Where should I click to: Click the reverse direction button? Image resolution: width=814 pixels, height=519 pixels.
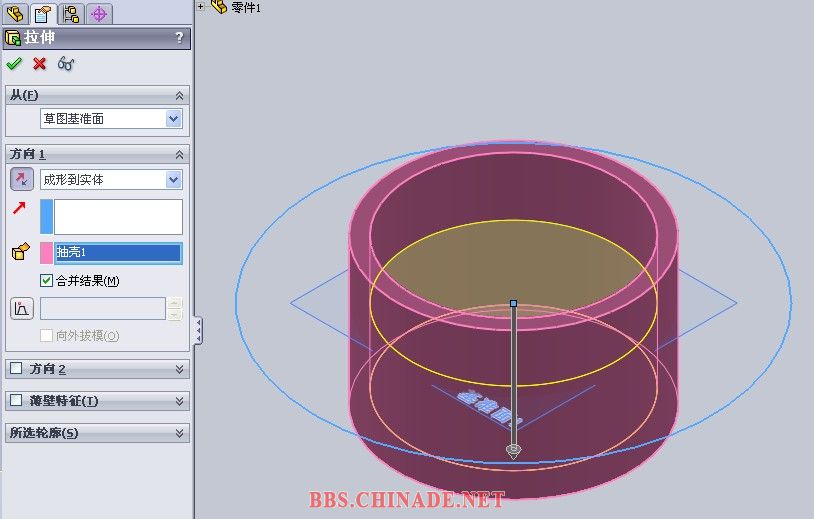[x=22, y=179]
